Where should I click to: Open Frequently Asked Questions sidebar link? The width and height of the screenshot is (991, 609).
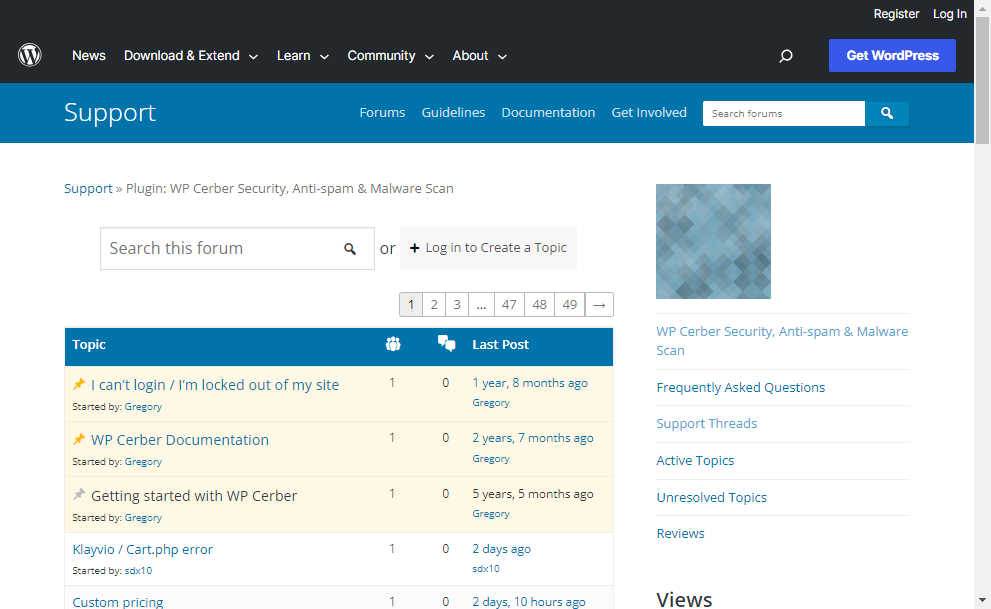(740, 387)
